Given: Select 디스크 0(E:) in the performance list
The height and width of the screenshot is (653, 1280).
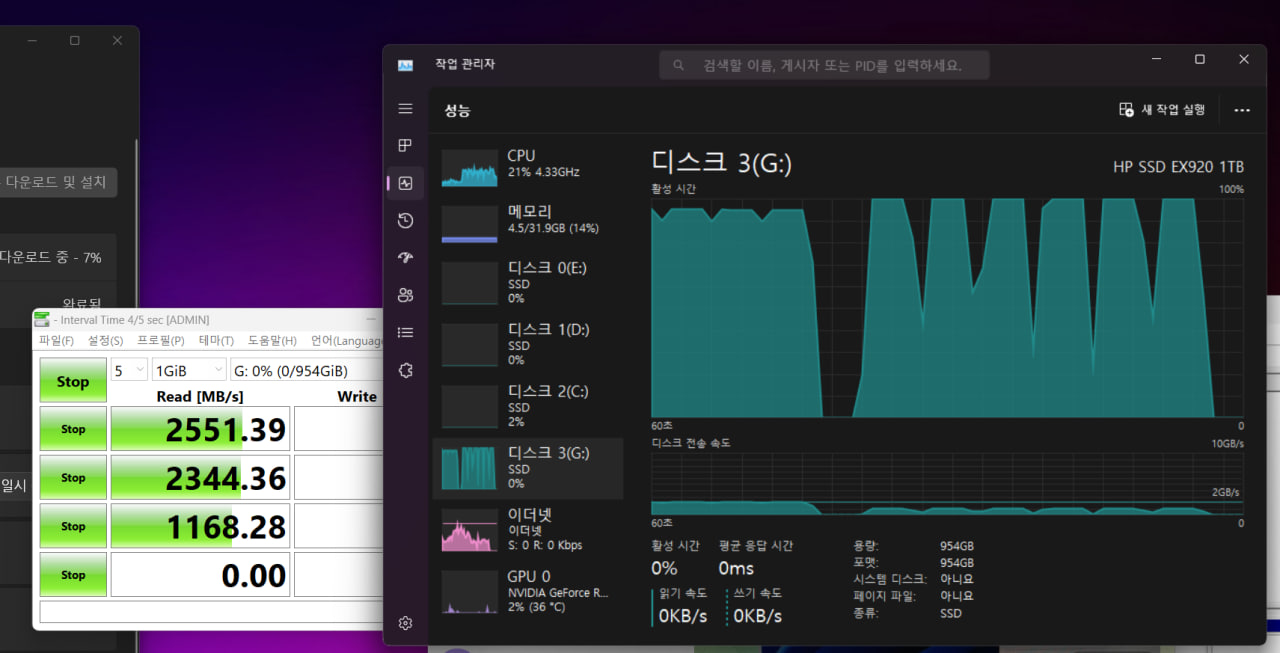Looking at the screenshot, I should click(528, 284).
